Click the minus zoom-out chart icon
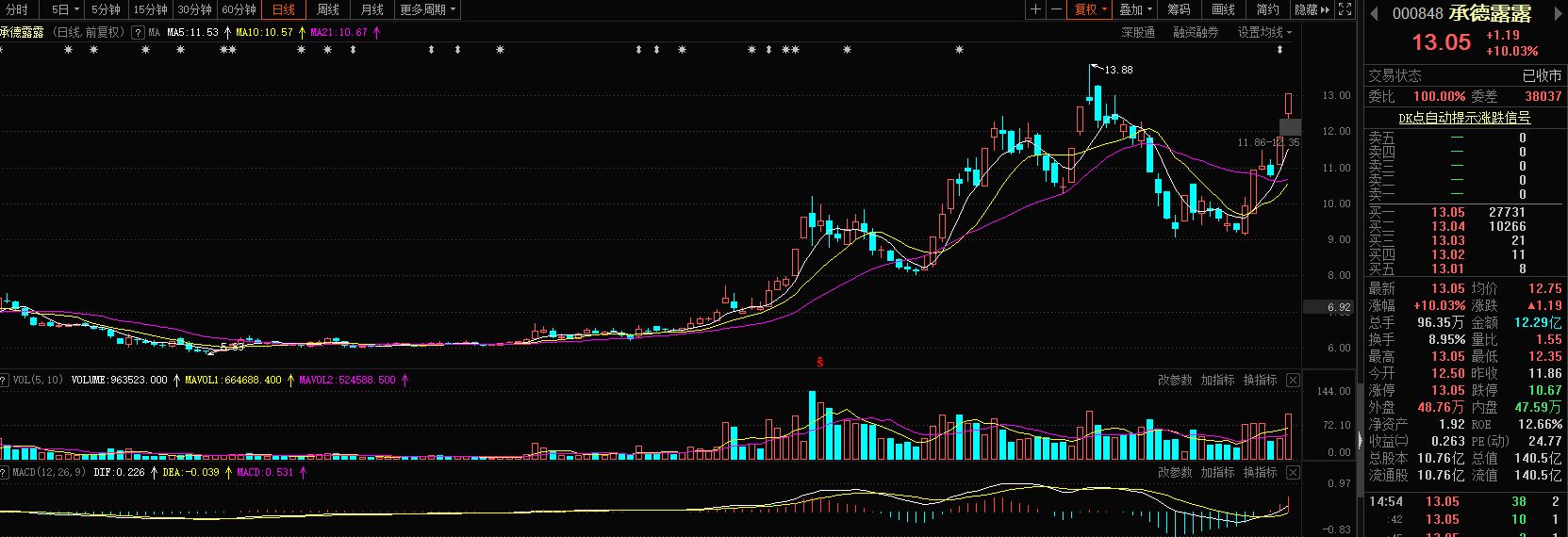Image resolution: width=1568 pixels, height=537 pixels. tap(1056, 9)
